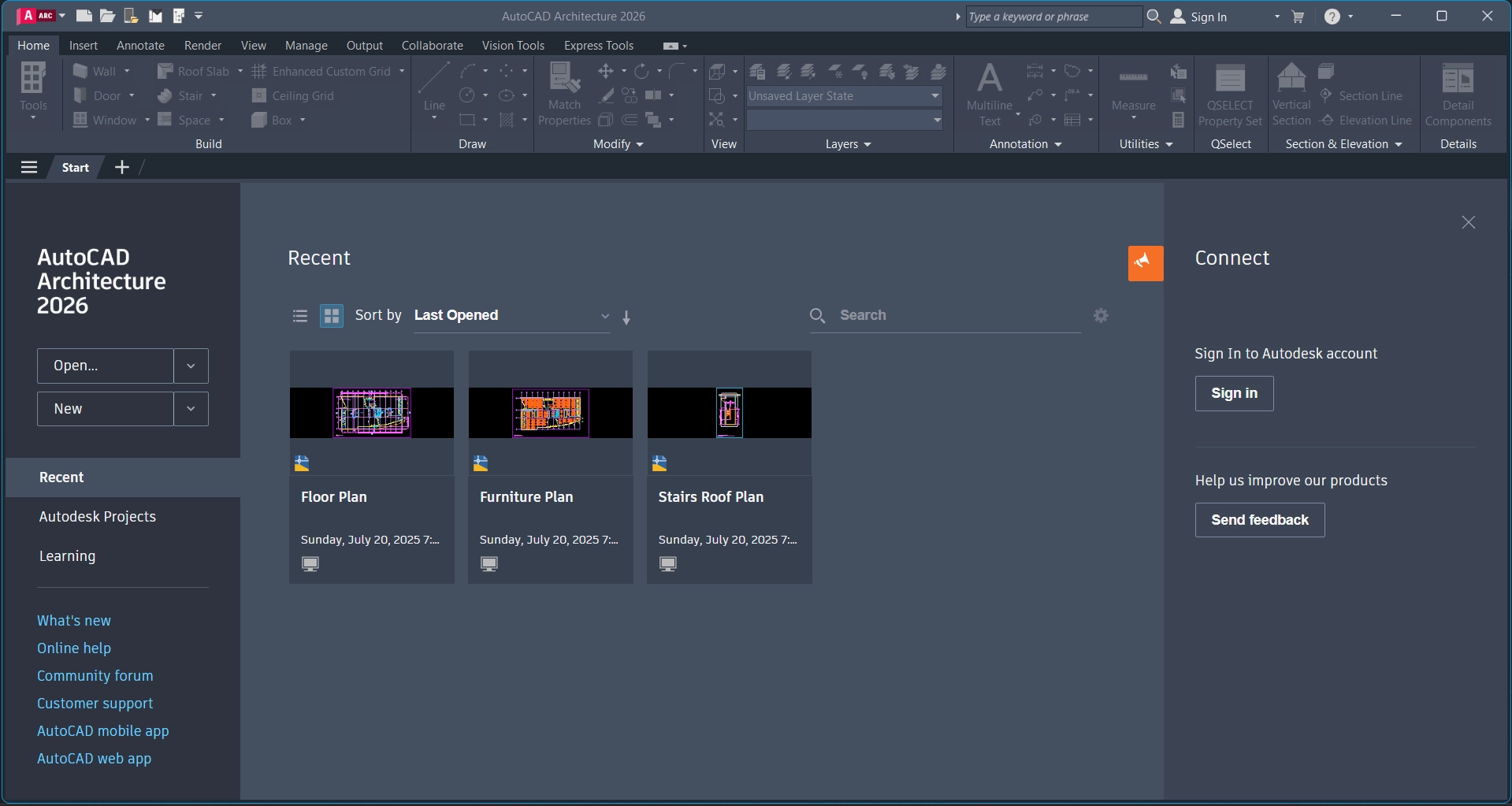The height and width of the screenshot is (806, 1512).
Task: Click the Move tool in Modify panel
Action: pyautogui.click(x=605, y=71)
